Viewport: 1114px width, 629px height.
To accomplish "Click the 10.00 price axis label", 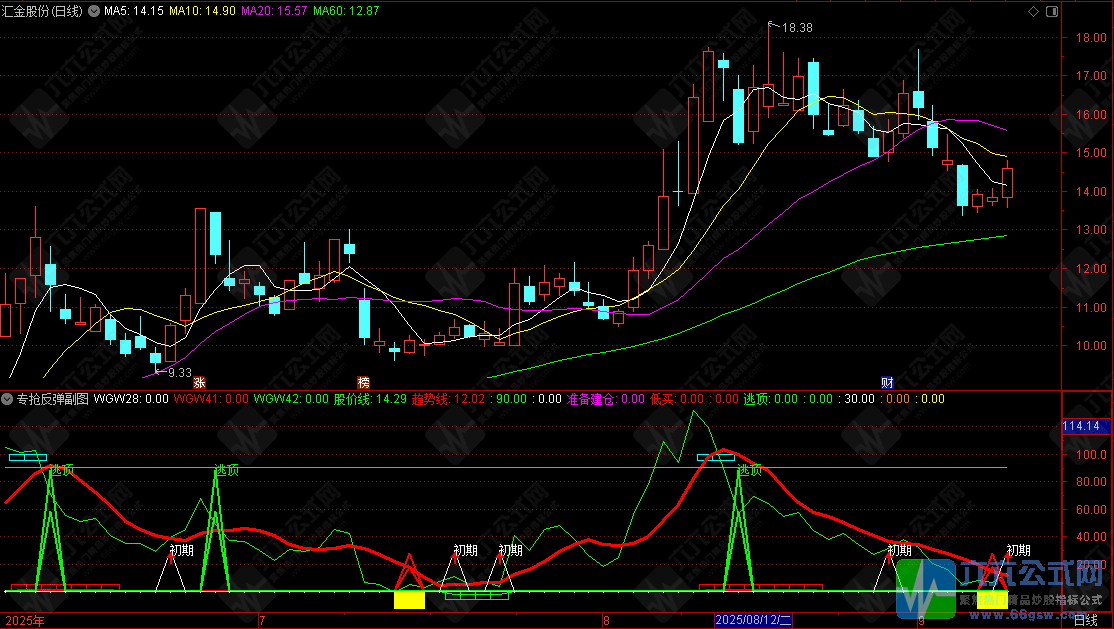I will [x=1091, y=346].
